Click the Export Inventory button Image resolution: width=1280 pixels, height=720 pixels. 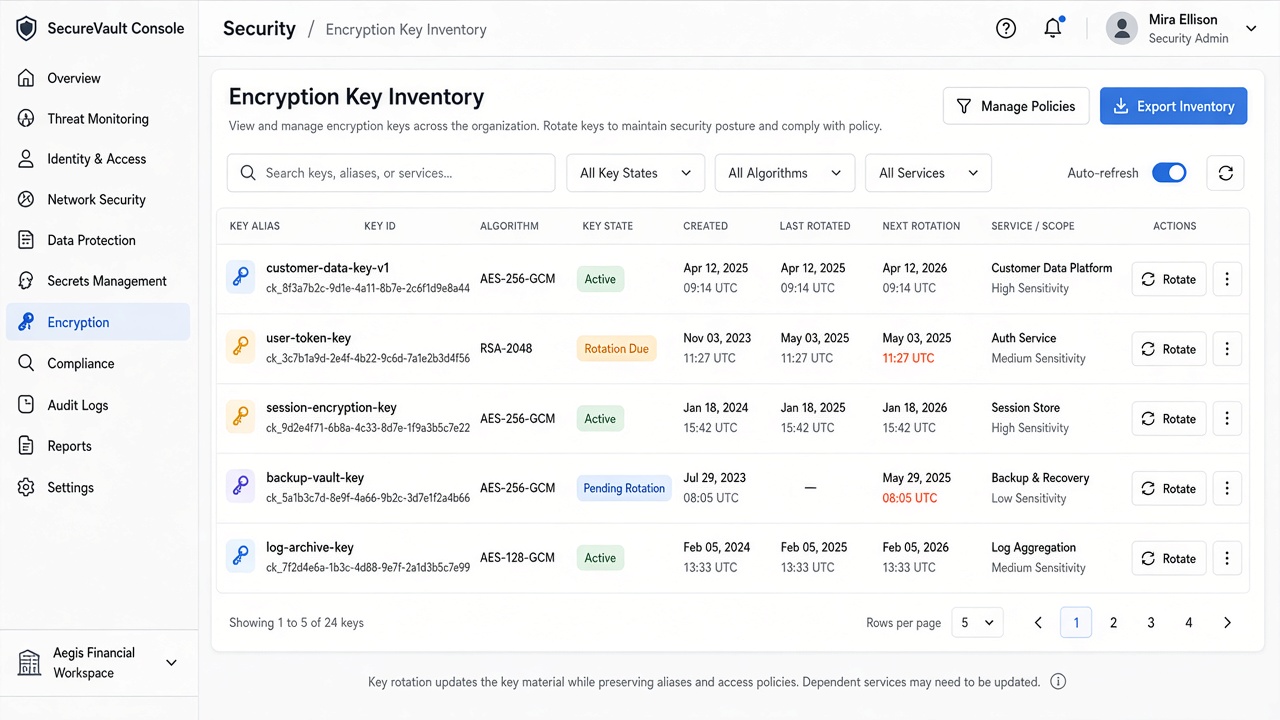[1173, 106]
